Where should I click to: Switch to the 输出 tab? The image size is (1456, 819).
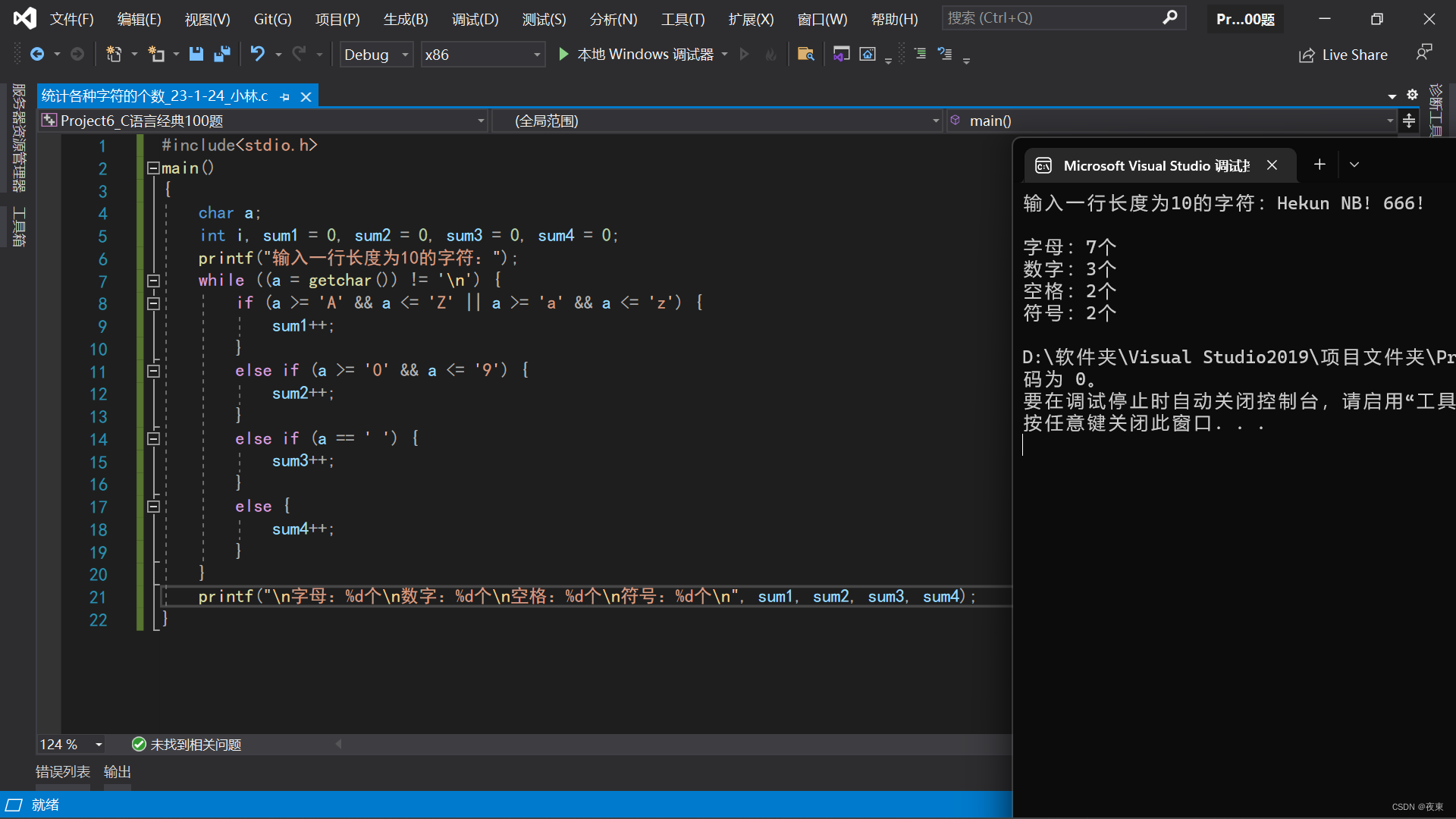117,771
